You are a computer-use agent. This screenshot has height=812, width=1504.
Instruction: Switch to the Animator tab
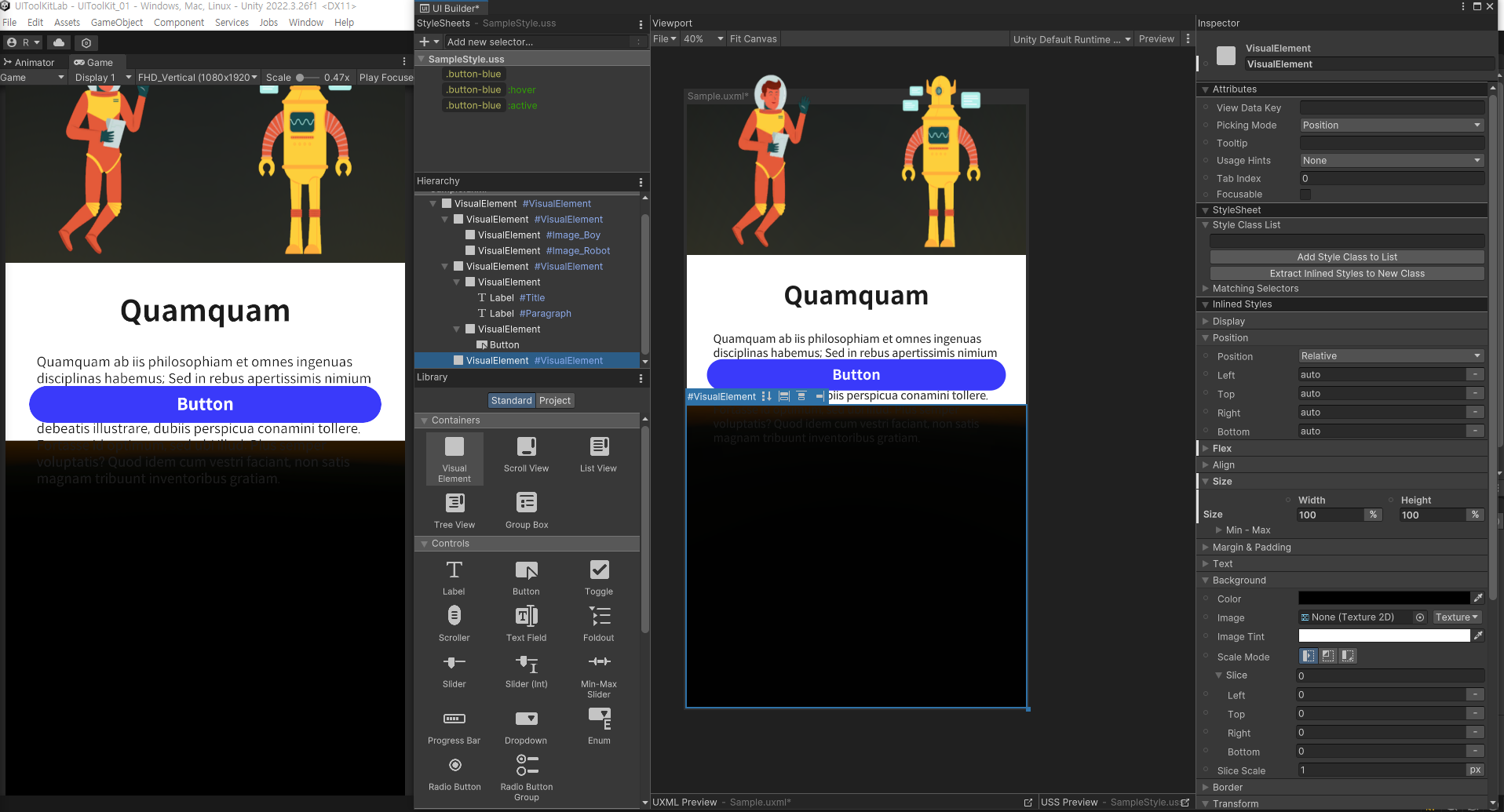coord(30,63)
